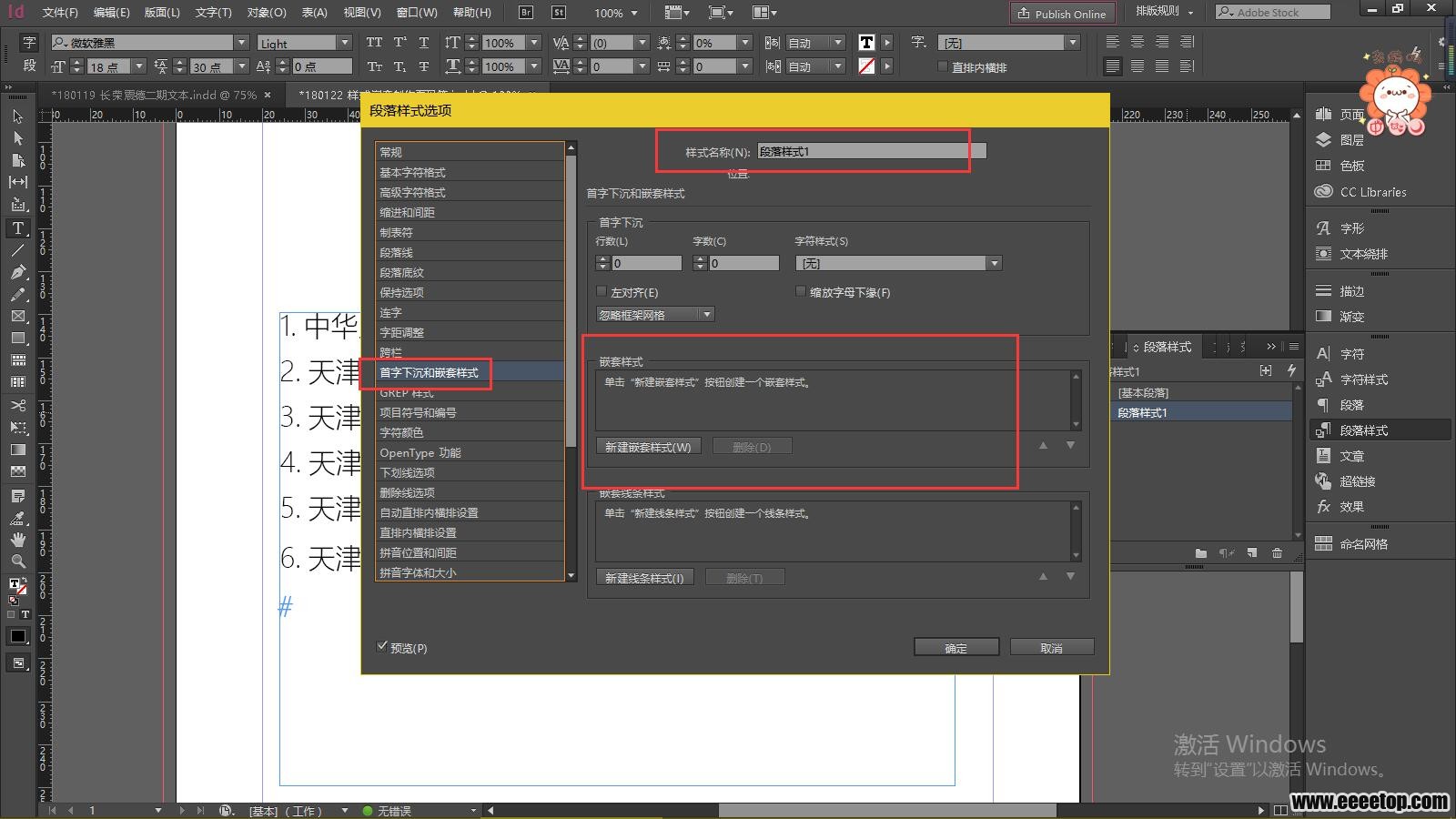Click the fill/stroke color swatch in toolbox
This screenshot has width=1456, height=819.
[17, 587]
